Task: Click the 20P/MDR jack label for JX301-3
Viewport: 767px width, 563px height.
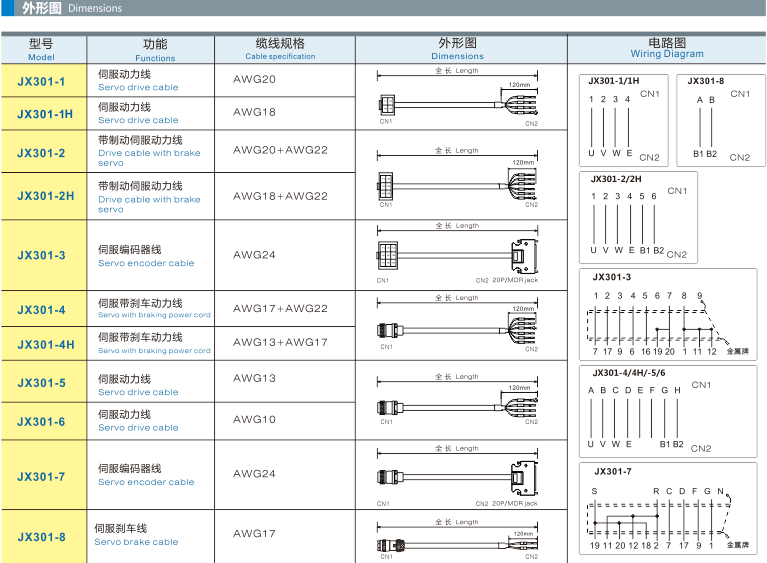Action: click(515, 280)
